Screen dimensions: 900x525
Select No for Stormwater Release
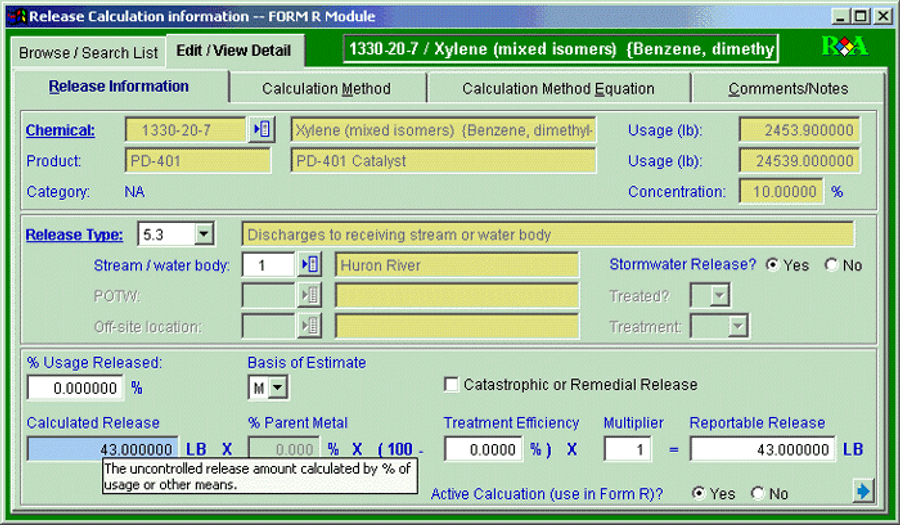click(831, 265)
